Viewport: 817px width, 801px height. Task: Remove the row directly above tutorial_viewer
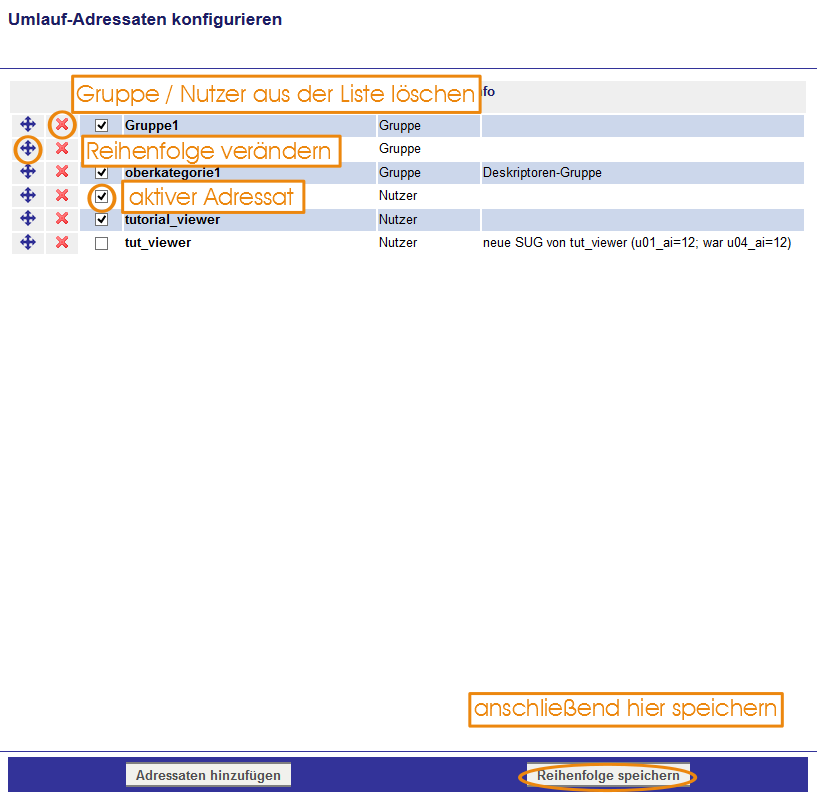[x=62, y=195]
